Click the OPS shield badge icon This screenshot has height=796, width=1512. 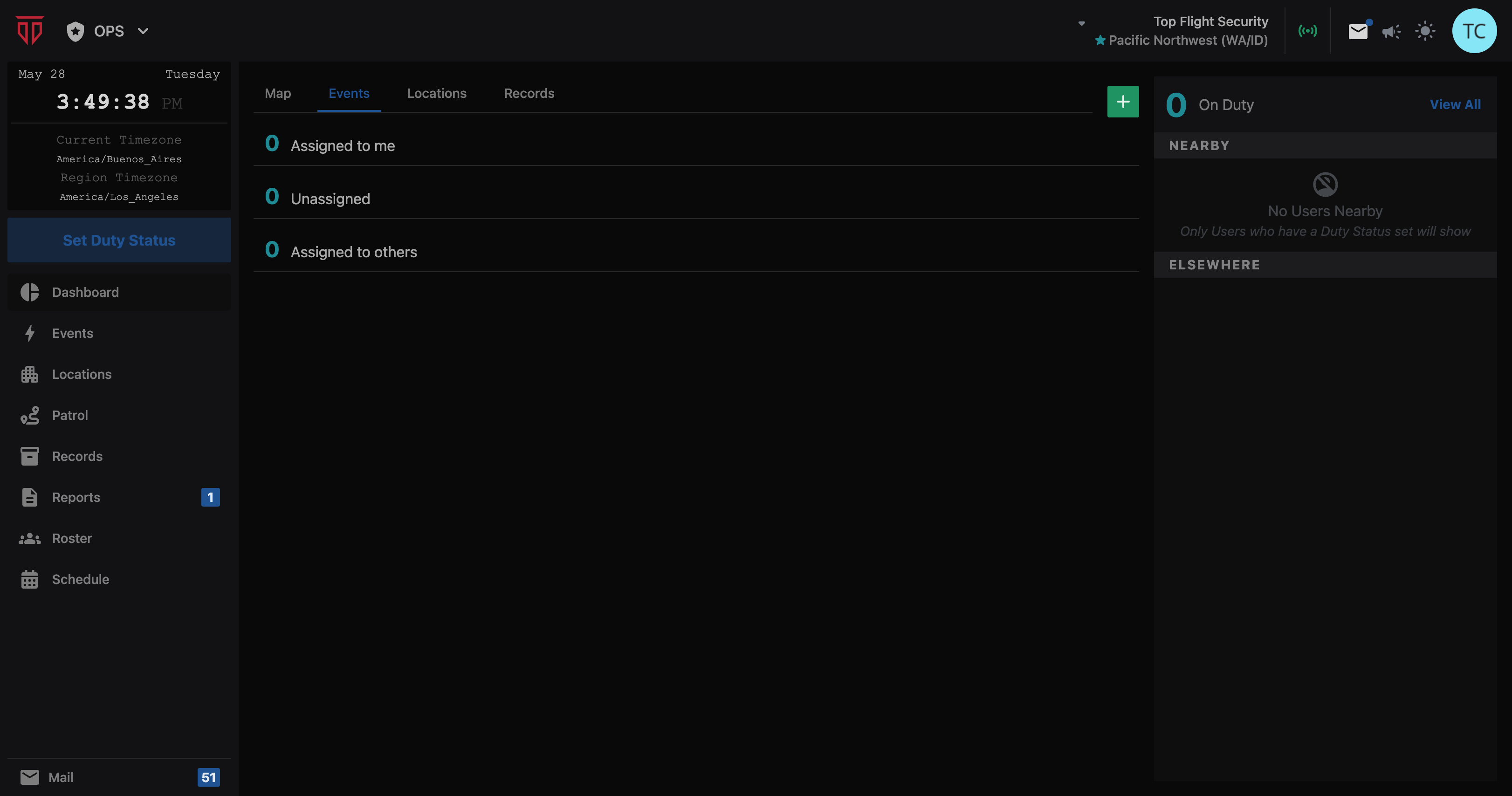(x=75, y=30)
